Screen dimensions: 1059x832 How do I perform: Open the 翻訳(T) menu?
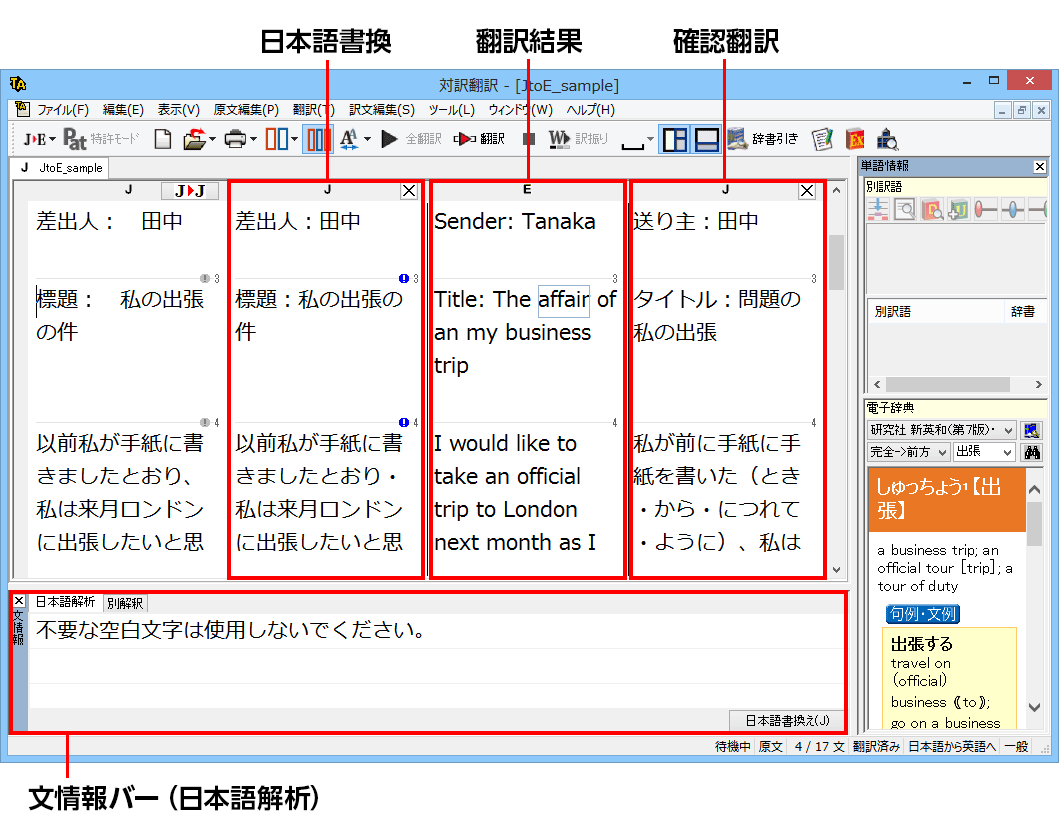[313, 110]
